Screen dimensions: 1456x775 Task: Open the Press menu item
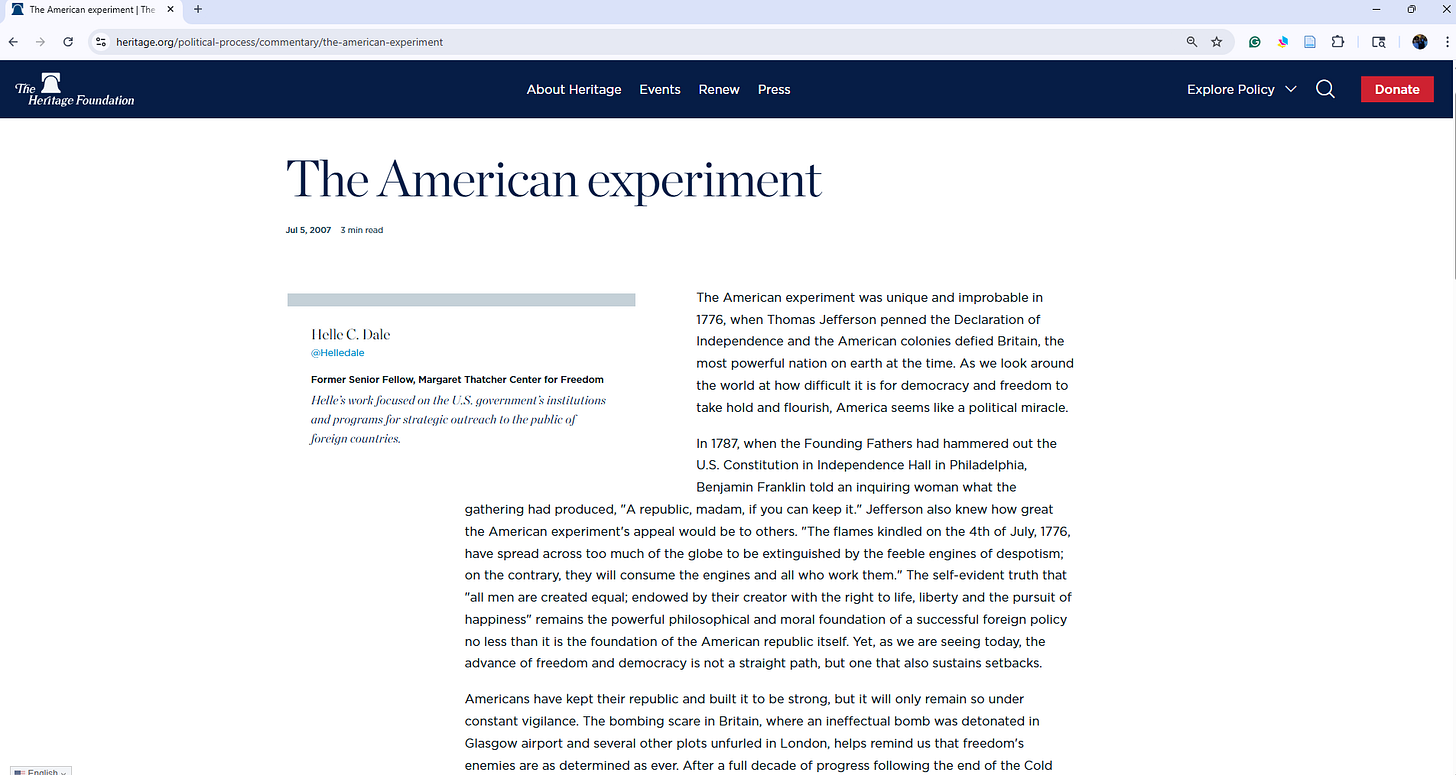774,89
